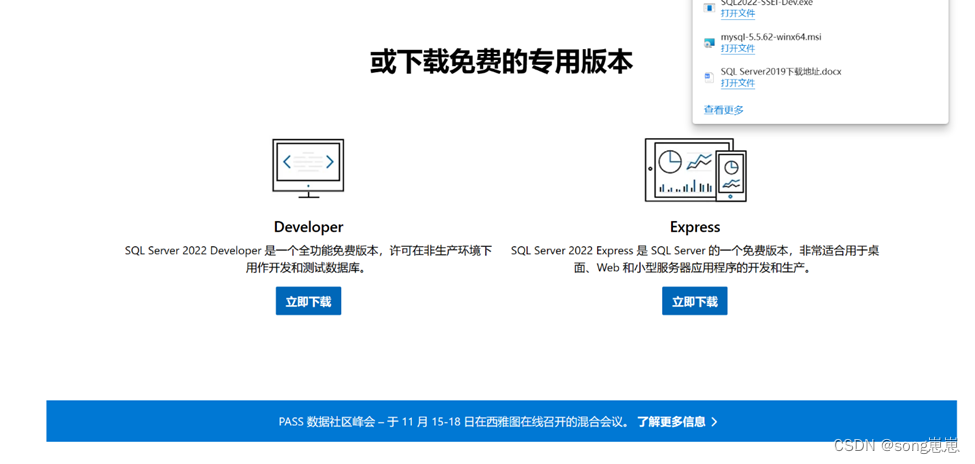Click the SQL2022-SSEI-Dev.exe file icon
This screenshot has width=975, height=464.
(709, 7)
